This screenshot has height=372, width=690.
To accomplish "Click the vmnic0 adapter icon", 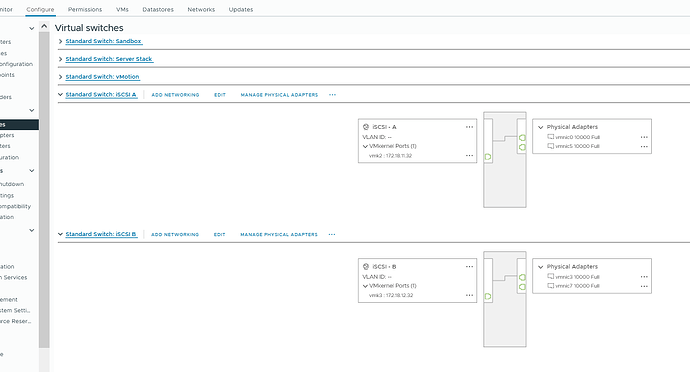I will (551, 137).
